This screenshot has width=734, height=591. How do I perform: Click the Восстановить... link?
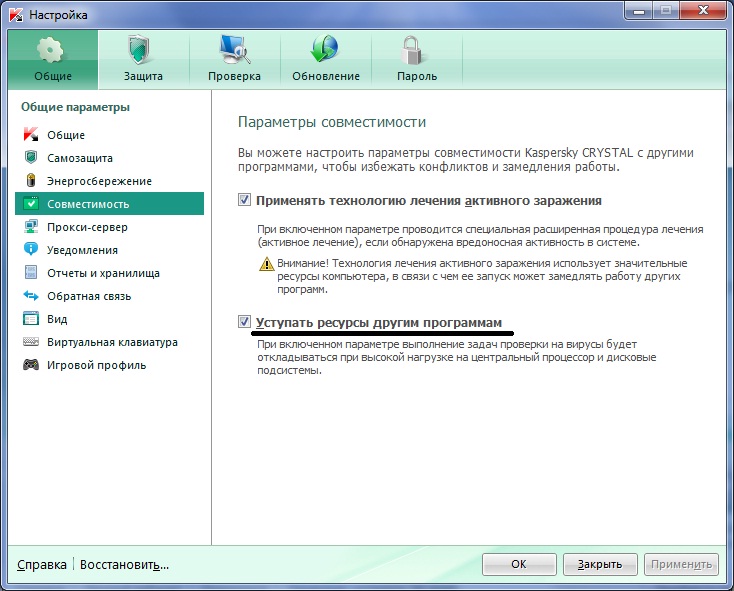pos(125,564)
